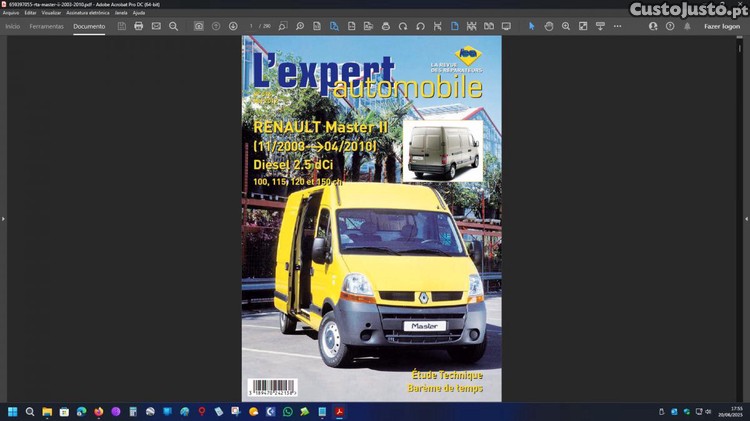Open more tools ellipsis menu
The height and width of the screenshot is (421, 750).
[617, 26]
